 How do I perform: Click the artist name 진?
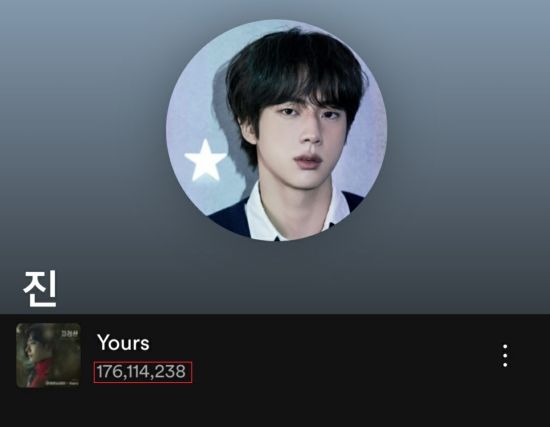click(x=40, y=290)
